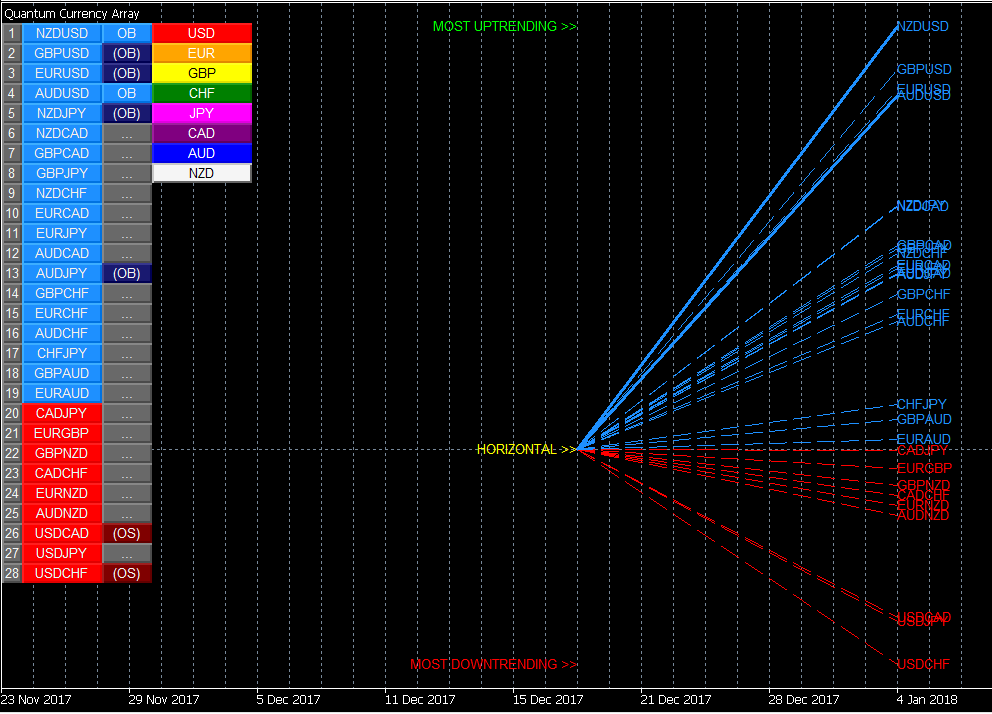
Task: Select the USDCHF pair in row 28
Action: (62, 573)
